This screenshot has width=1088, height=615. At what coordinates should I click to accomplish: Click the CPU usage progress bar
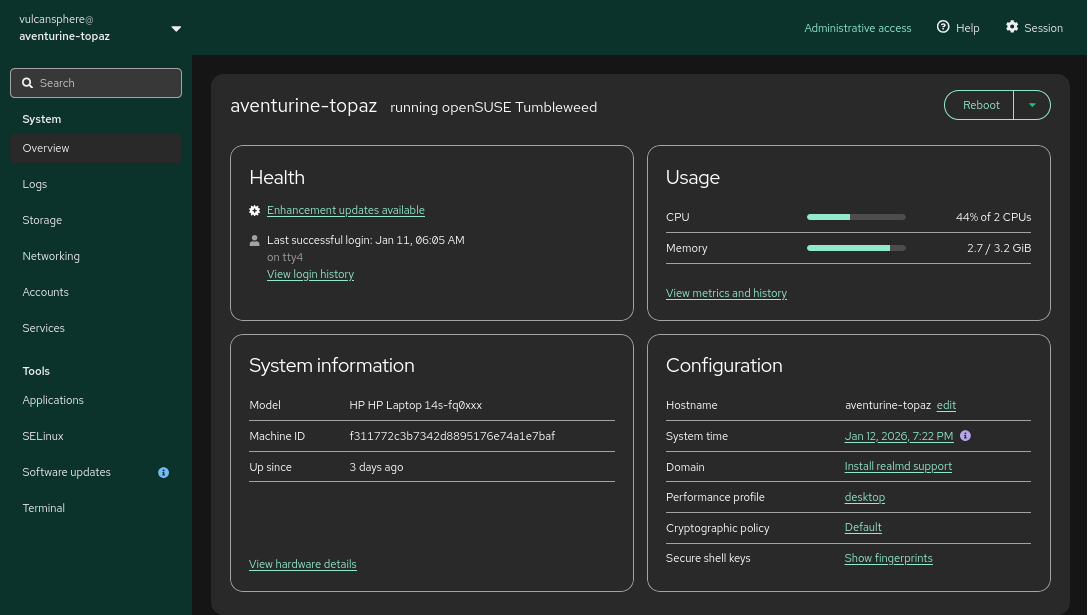pyautogui.click(x=856, y=217)
